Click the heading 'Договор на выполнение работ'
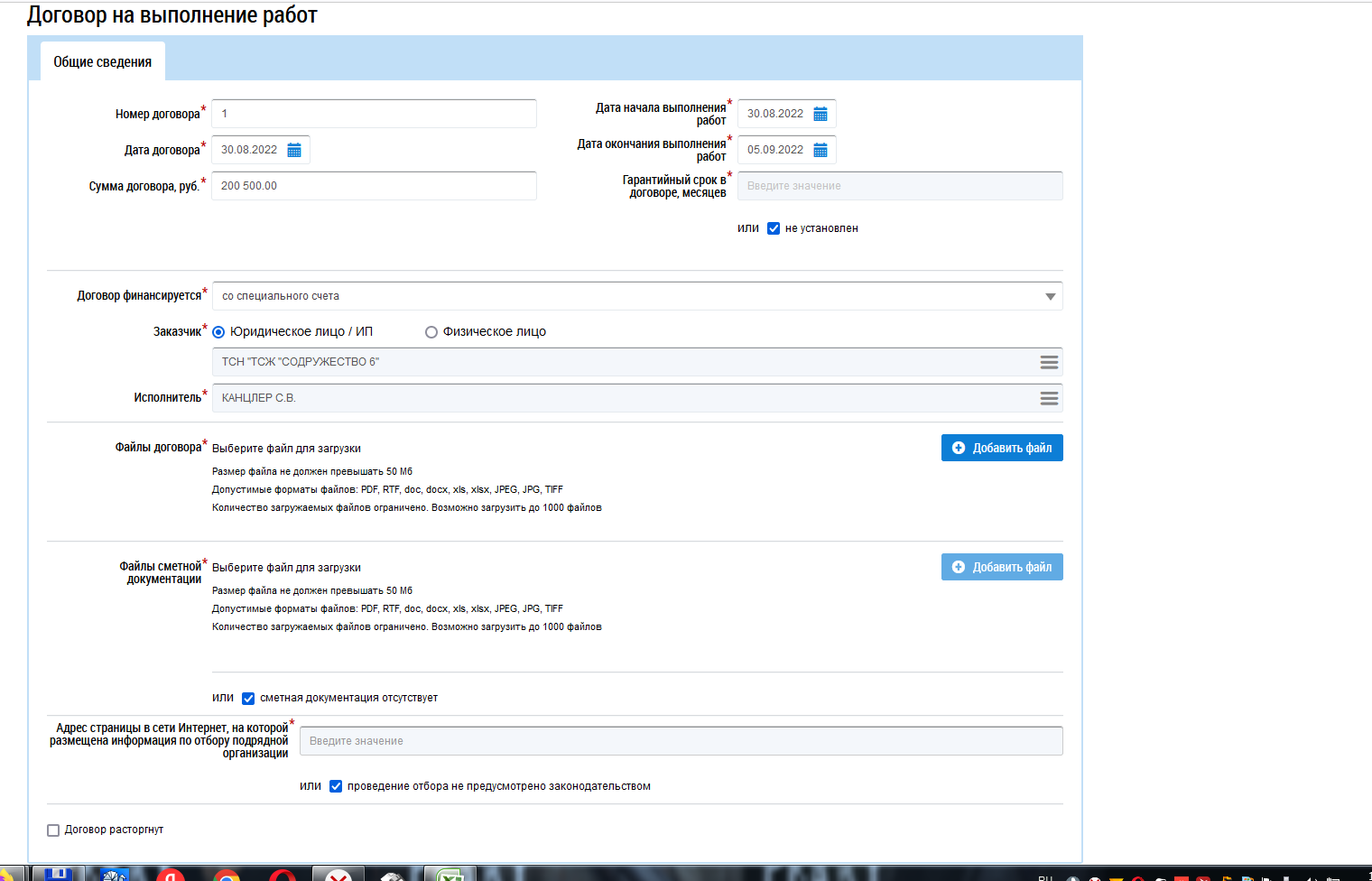This screenshot has width=1372, height=881. coord(172,15)
